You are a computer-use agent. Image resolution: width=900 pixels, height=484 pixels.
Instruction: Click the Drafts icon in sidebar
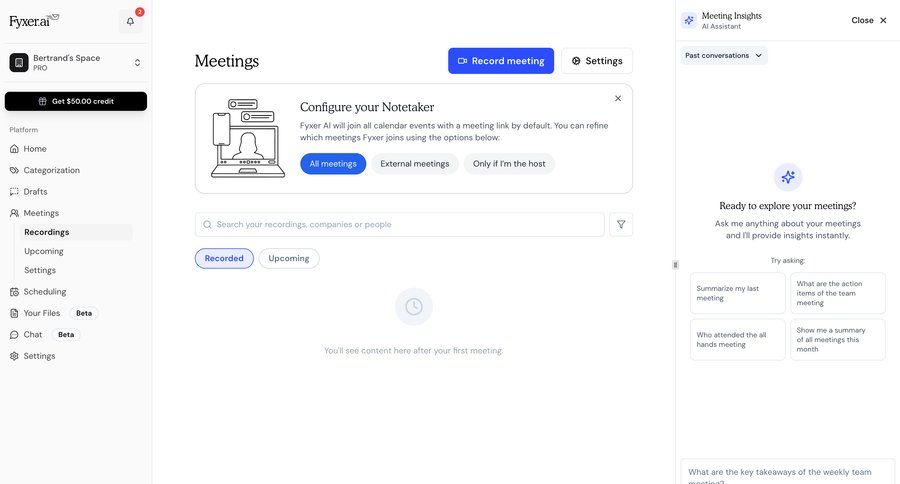(14, 192)
